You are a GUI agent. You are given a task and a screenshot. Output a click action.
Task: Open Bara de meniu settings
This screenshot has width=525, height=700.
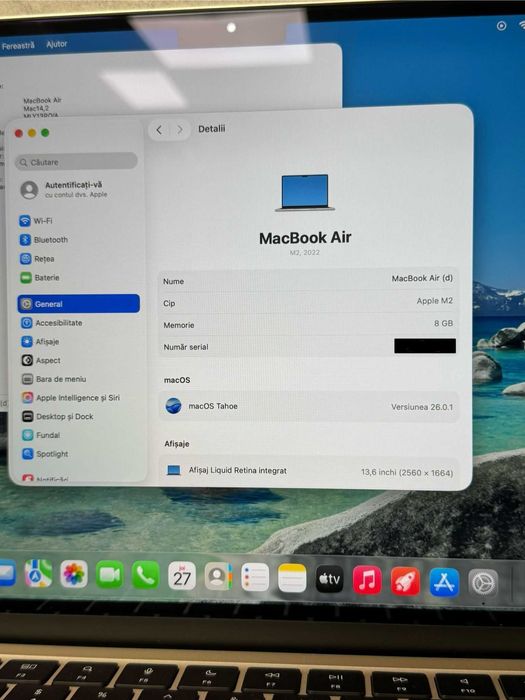54,379
